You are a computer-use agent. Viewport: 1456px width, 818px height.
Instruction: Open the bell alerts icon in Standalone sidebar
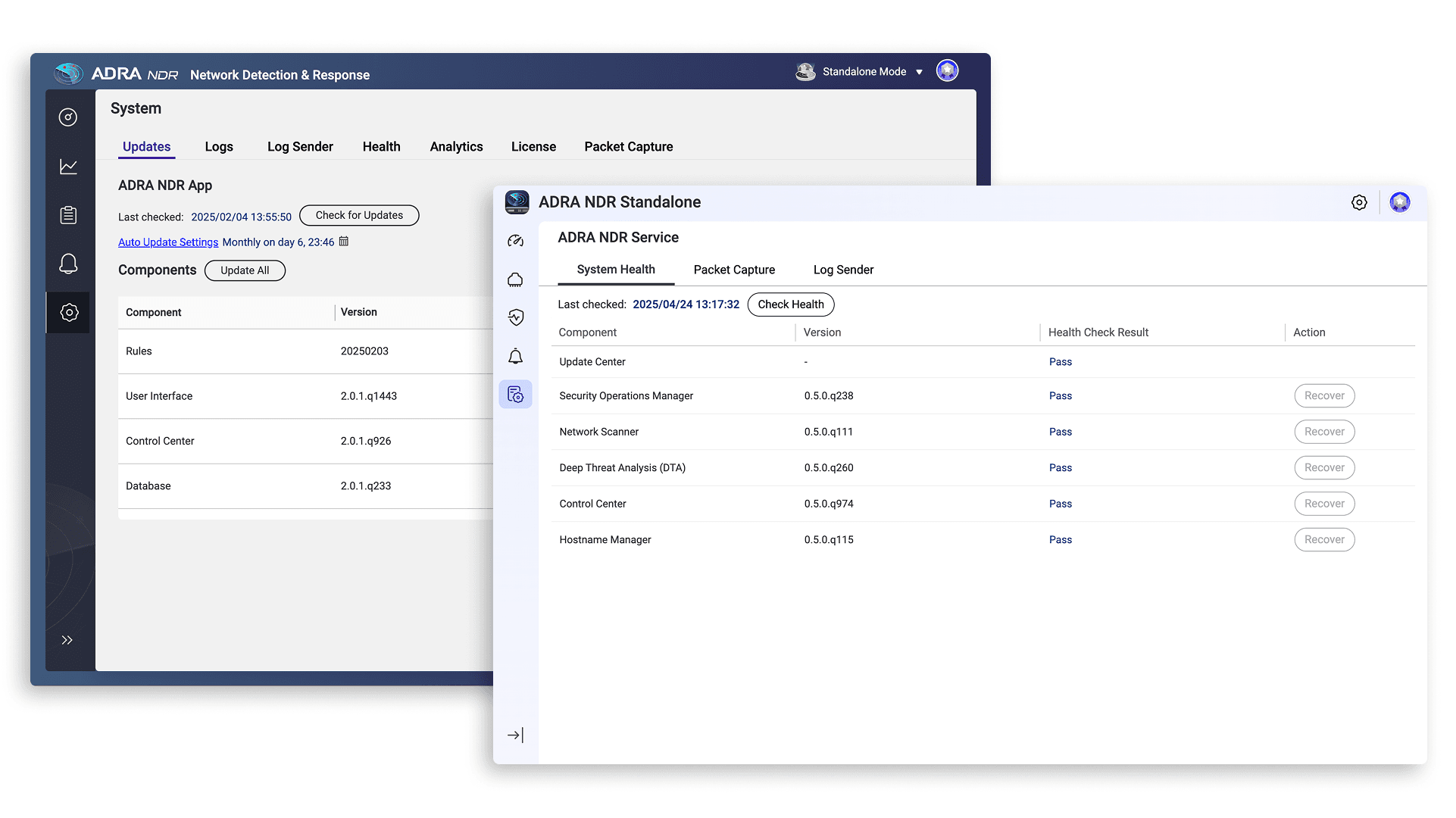coord(516,356)
